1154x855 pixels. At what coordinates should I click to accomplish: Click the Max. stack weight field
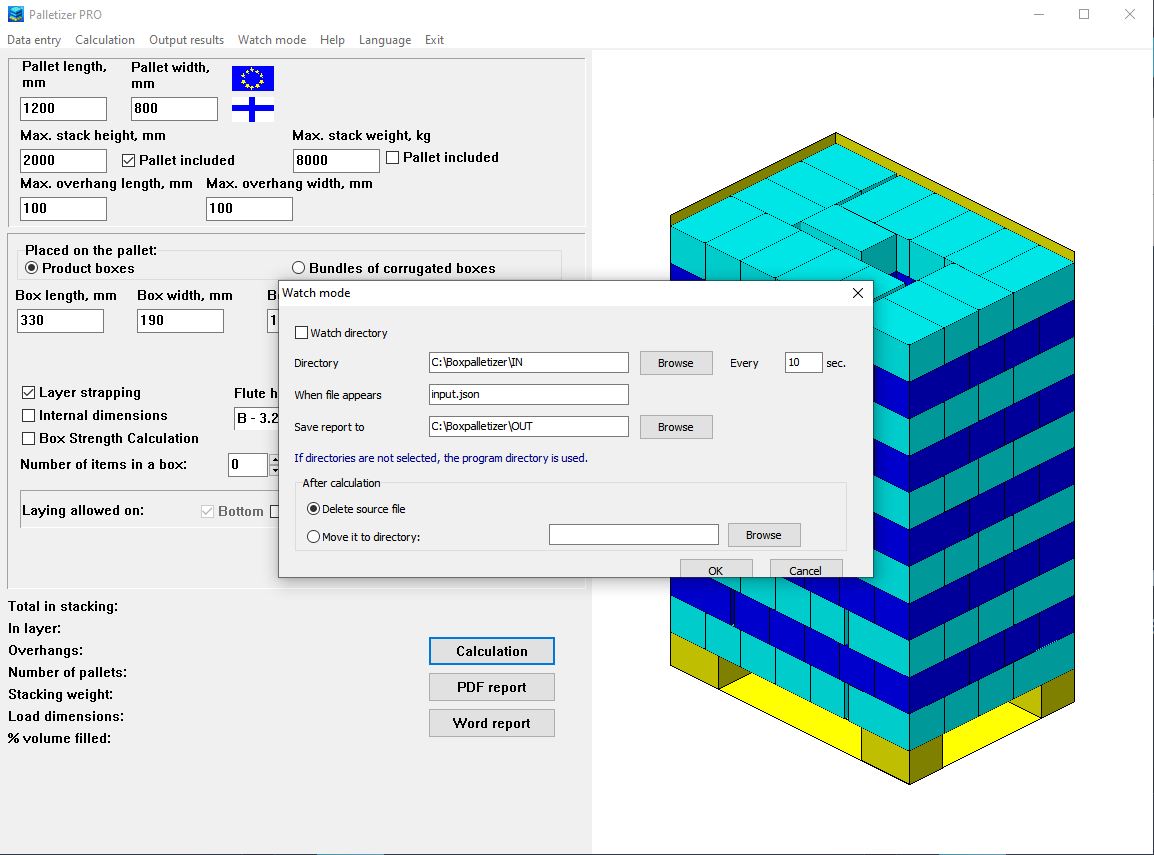[x=336, y=160]
